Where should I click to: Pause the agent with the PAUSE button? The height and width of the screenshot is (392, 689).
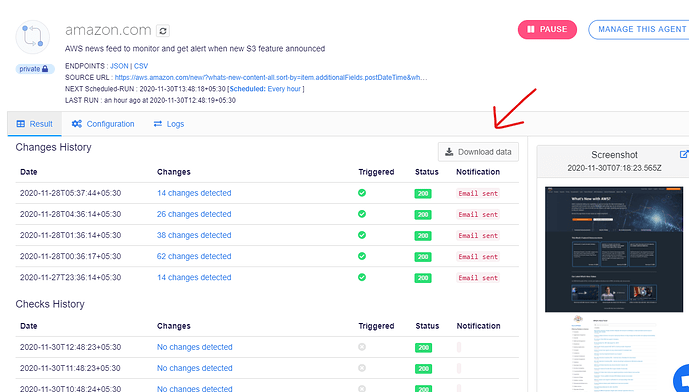click(x=547, y=29)
